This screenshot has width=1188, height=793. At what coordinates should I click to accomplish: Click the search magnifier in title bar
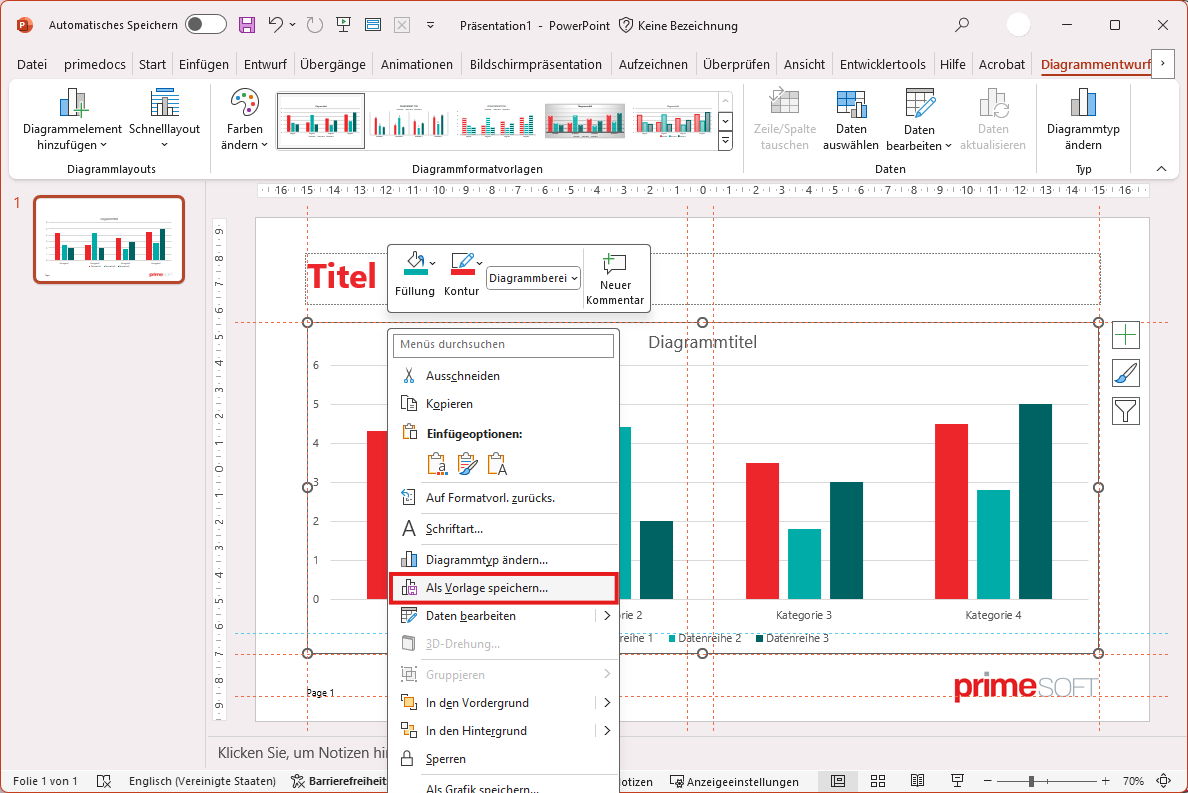tap(961, 25)
